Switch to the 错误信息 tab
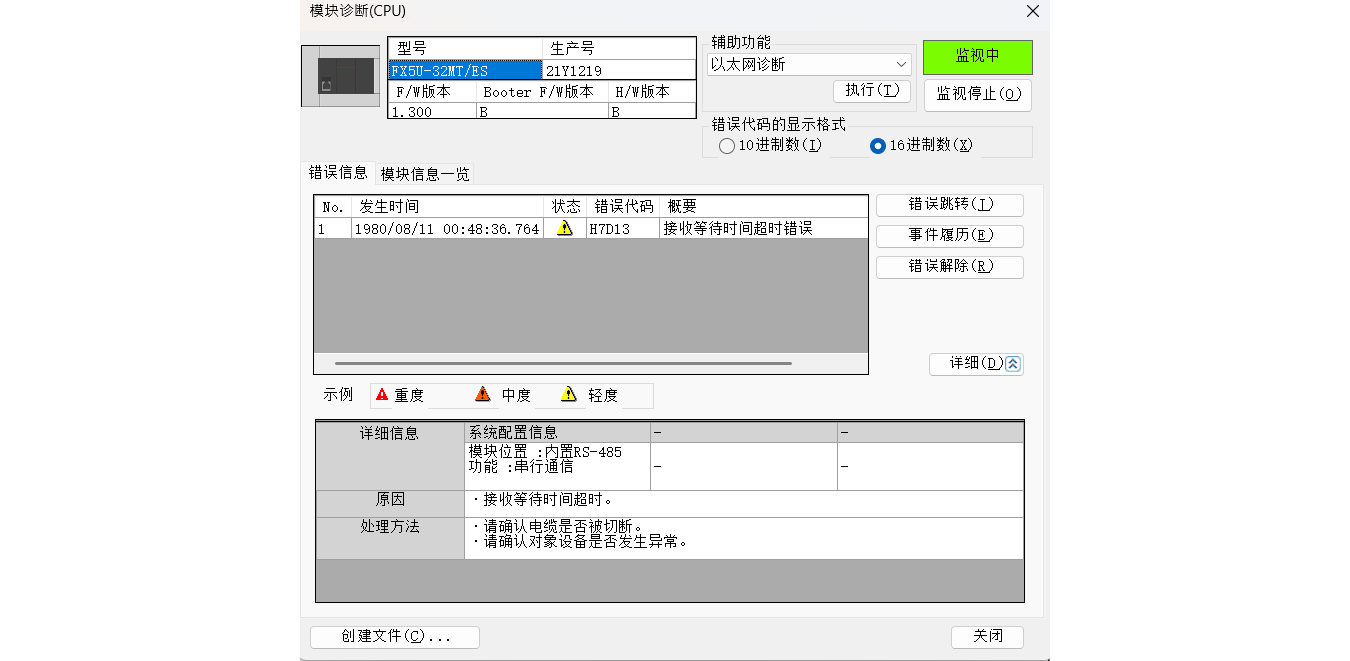Screen dimensions: 1350x661 [x=338, y=173]
